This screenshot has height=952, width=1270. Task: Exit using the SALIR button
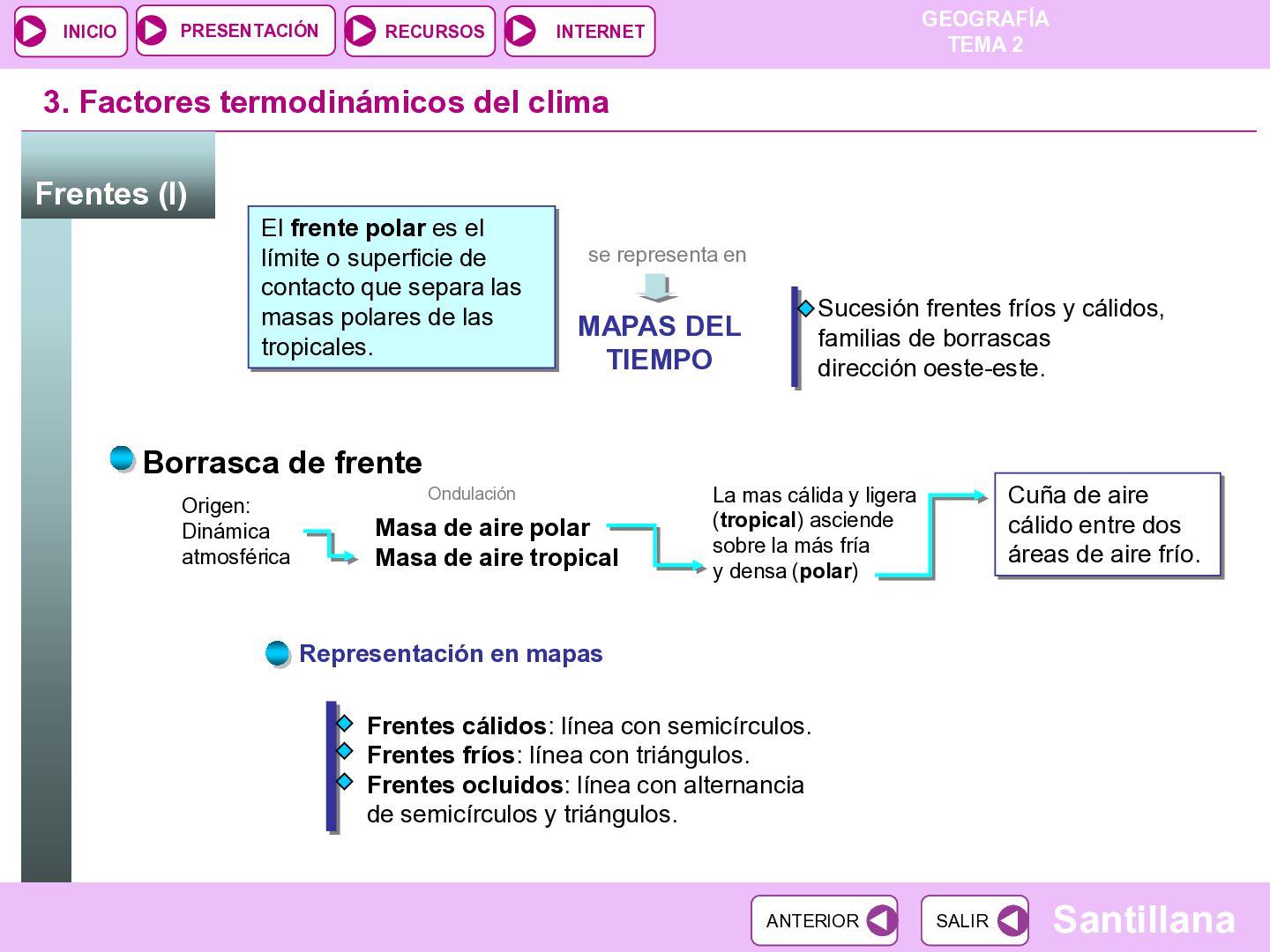point(975,920)
